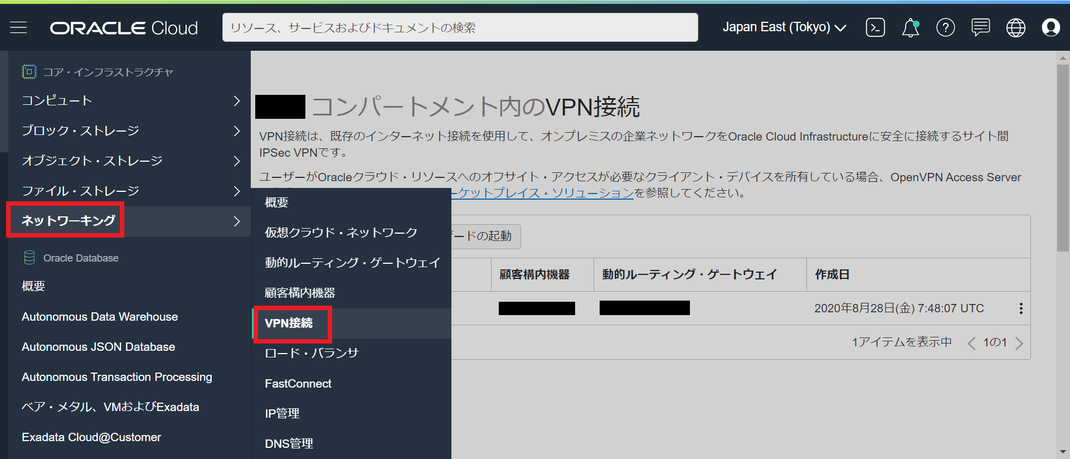Open the hamburger navigation menu
Viewport: 1070px width, 459px height.
coord(18,27)
